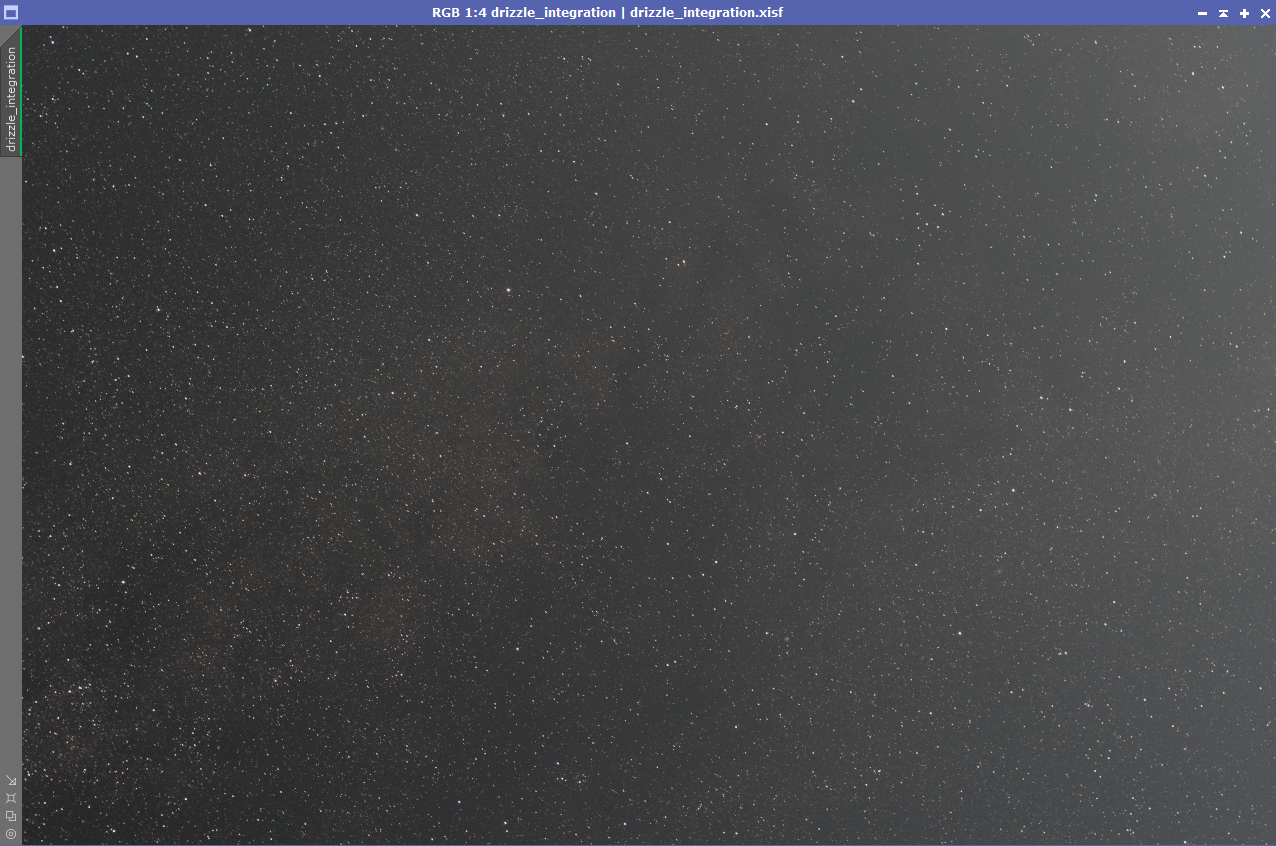1276x846 pixels.
Task: Close the drizzle_integration.xisf window
Action: [1264, 13]
